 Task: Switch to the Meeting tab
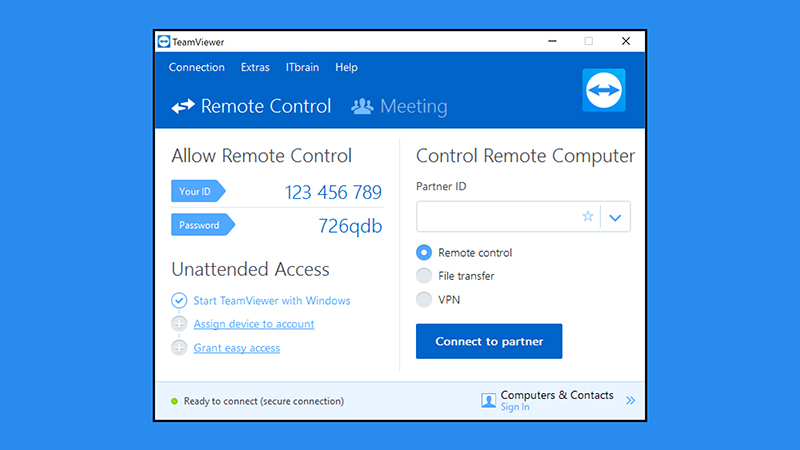click(x=399, y=106)
